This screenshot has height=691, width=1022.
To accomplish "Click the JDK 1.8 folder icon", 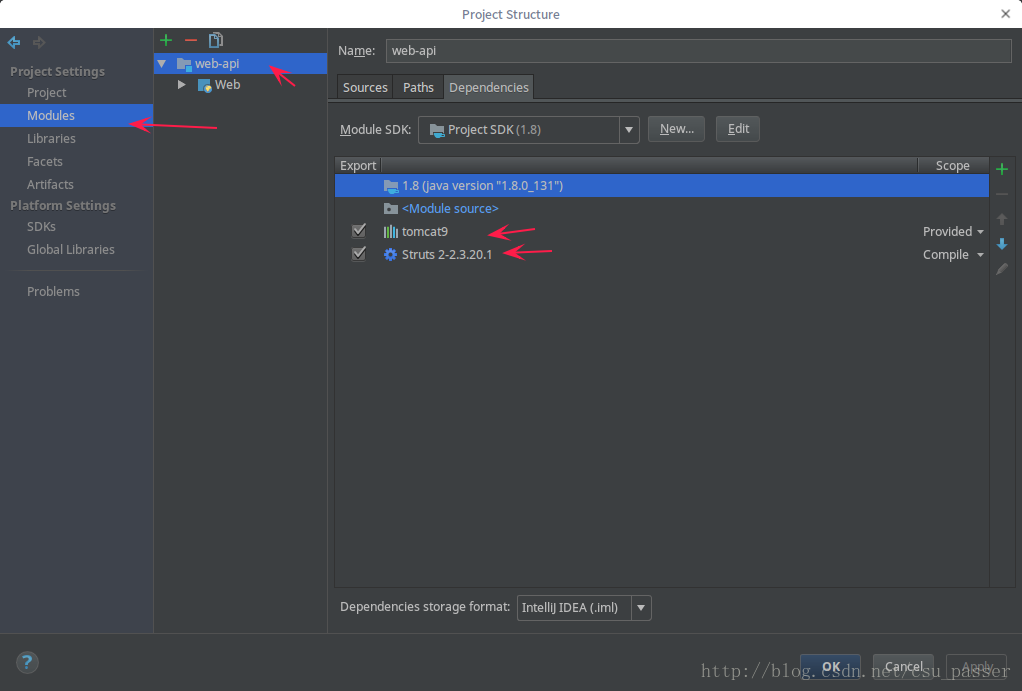I will [390, 186].
